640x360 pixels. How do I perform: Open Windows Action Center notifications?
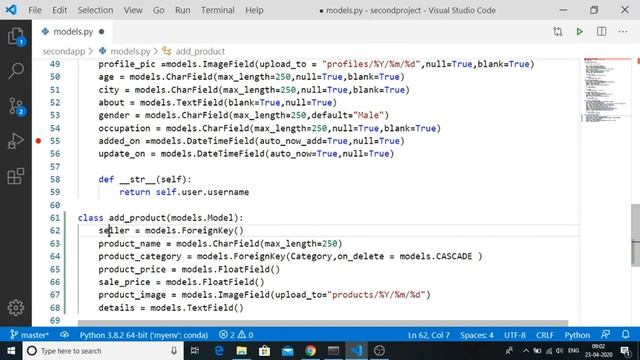[625, 351]
